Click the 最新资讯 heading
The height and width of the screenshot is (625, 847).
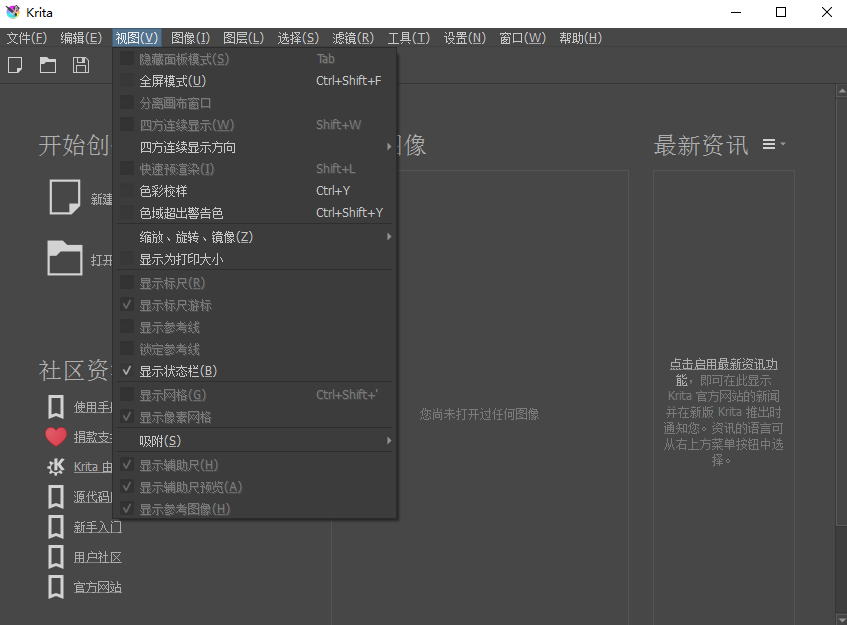pos(701,145)
